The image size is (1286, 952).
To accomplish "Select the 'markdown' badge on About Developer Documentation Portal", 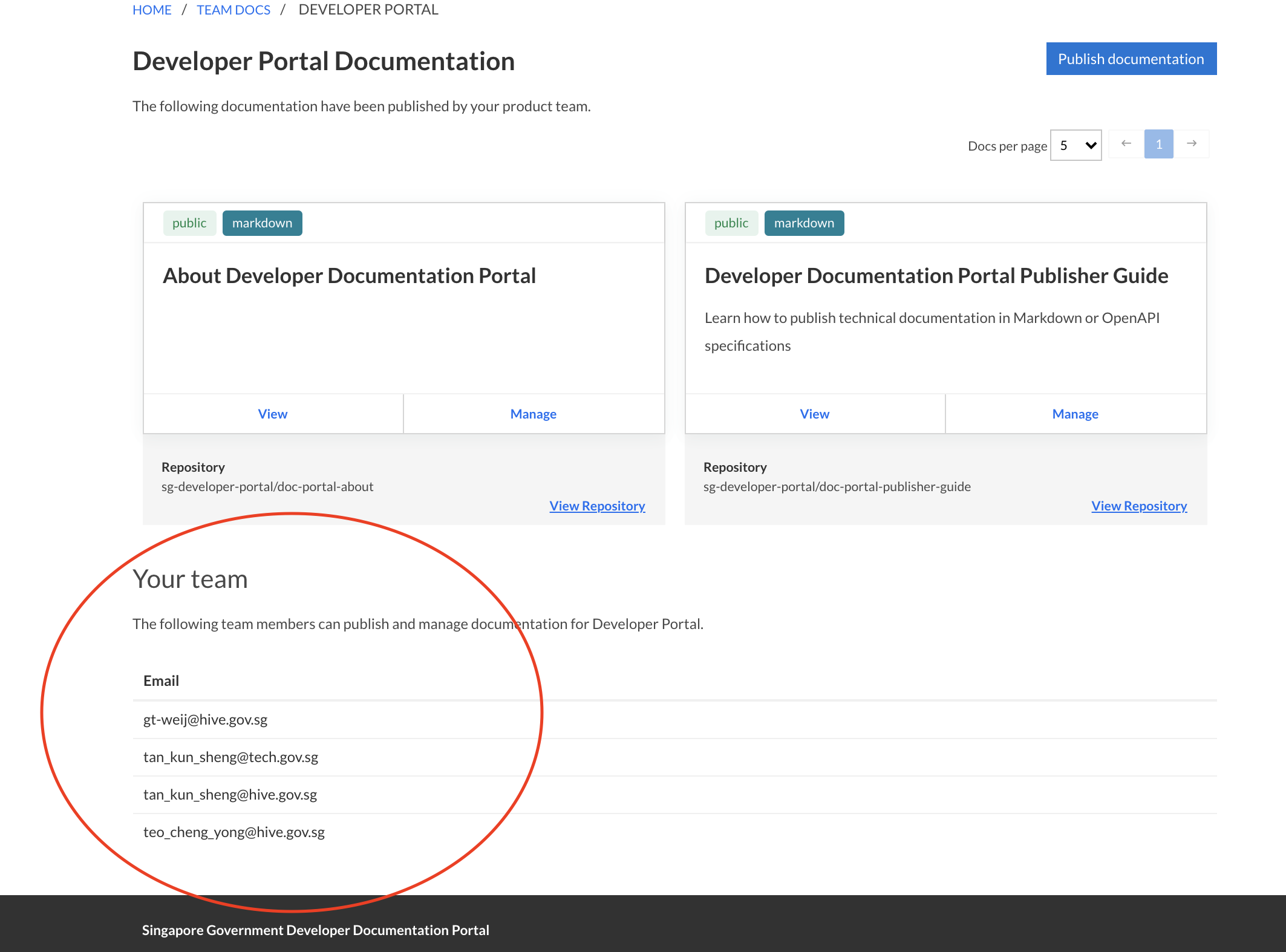I will coord(262,223).
